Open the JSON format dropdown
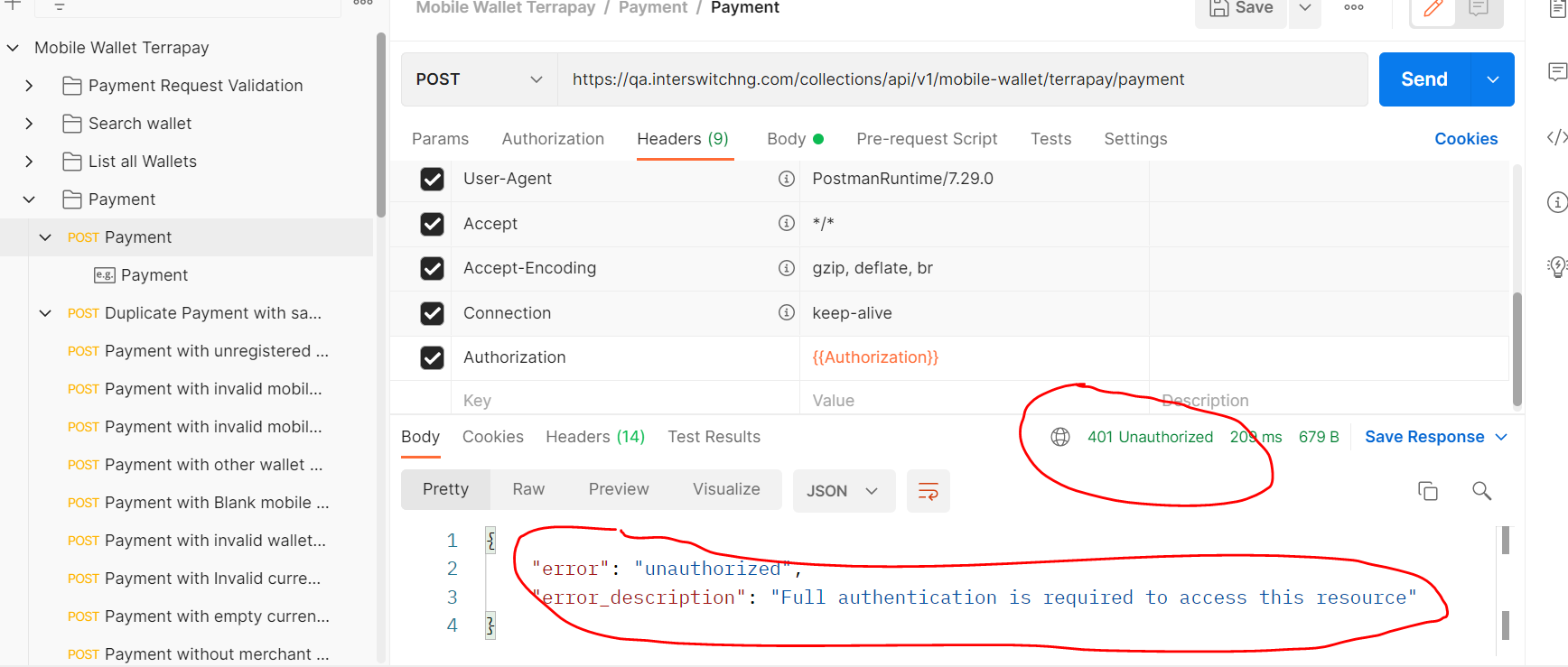The height and width of the screenshot is (667, 1568). click(x=843, y=491)
